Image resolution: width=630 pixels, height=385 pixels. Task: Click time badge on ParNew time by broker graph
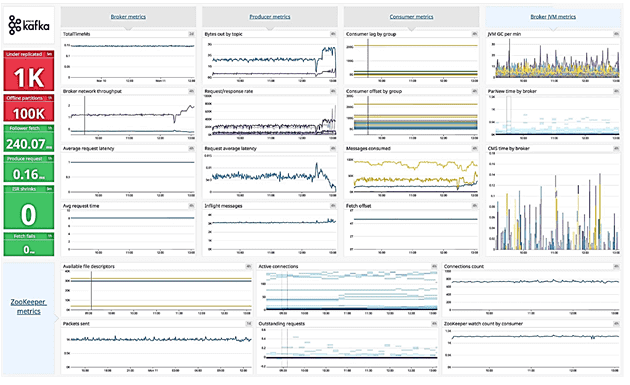616,92
